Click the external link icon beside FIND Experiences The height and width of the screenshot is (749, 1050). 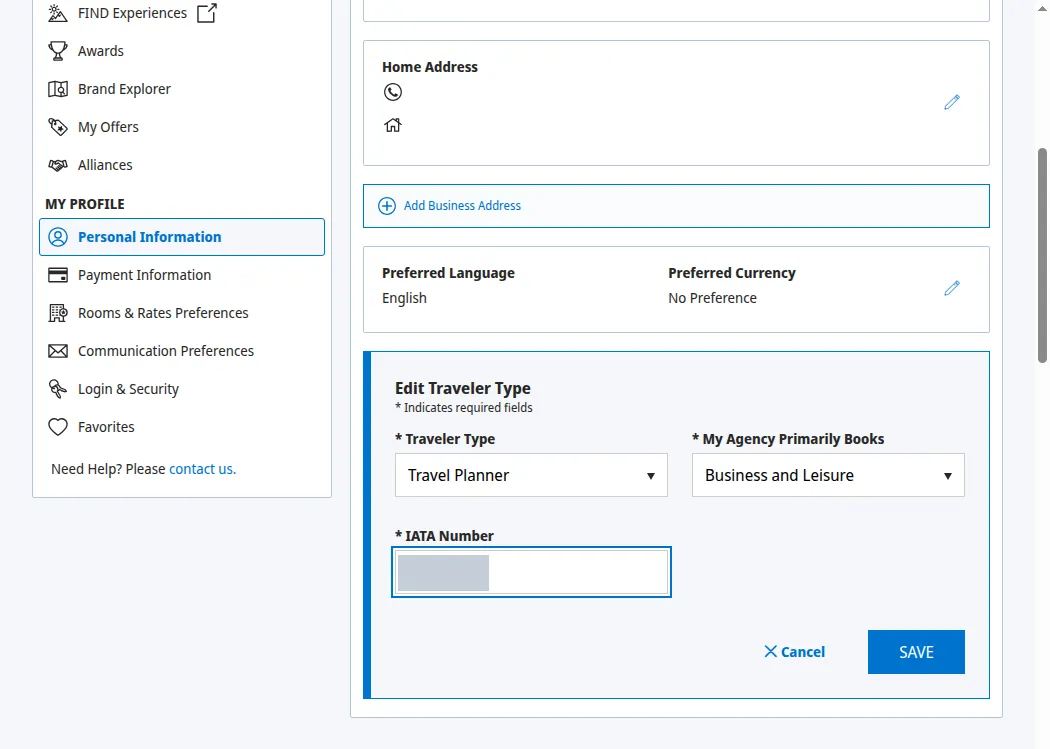pos(207,13)
